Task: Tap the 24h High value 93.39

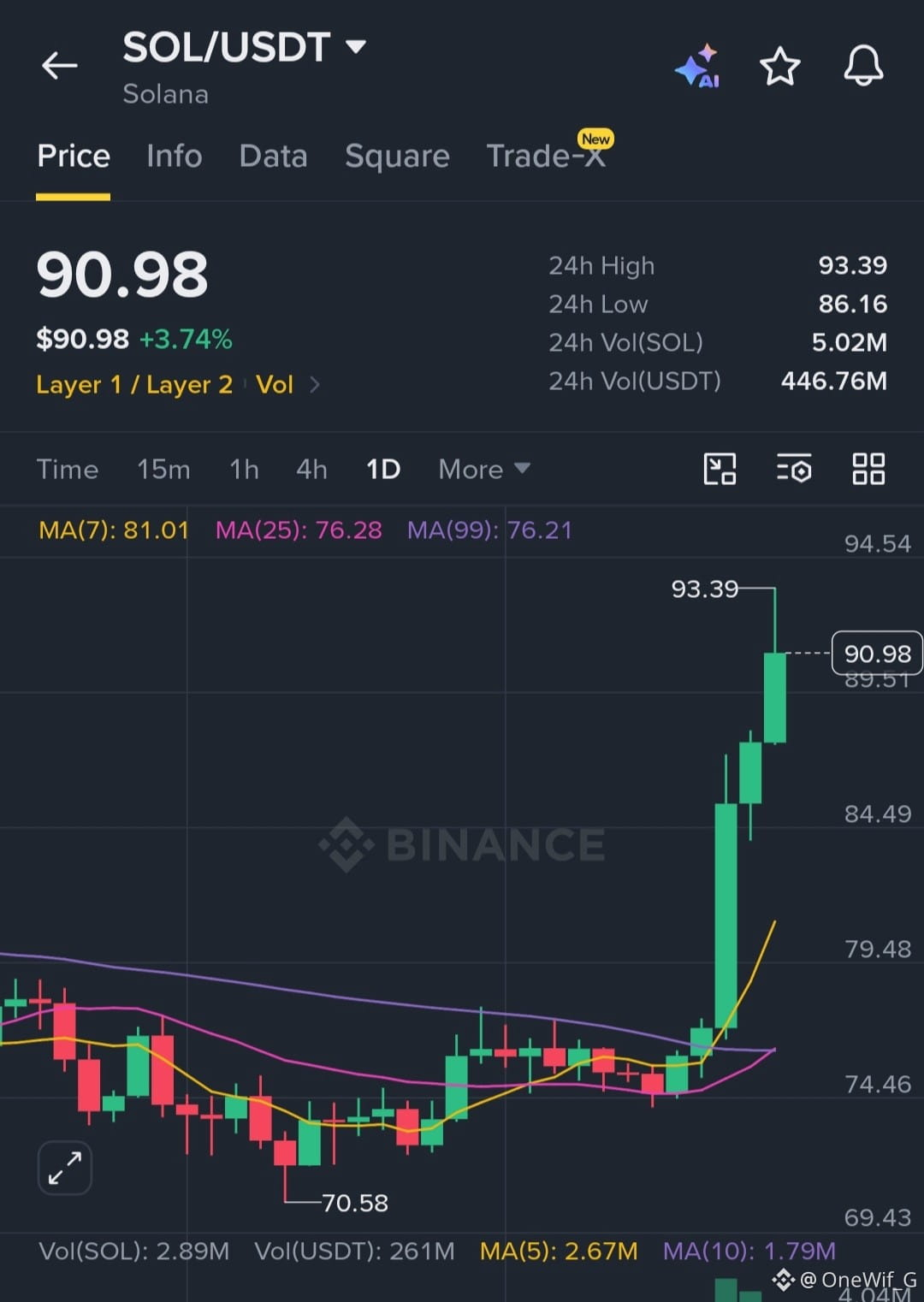Action: tap(852, 266)
